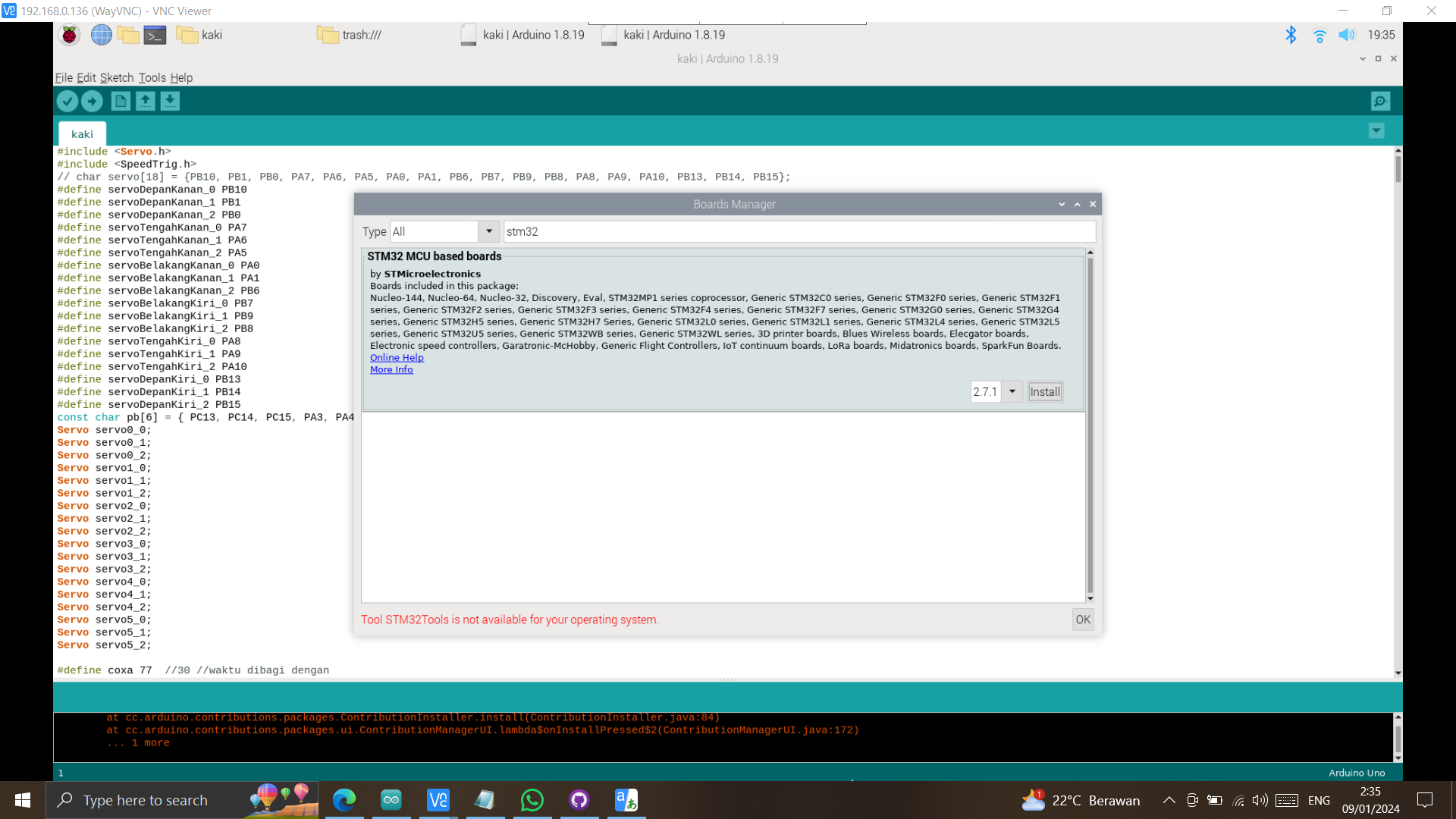Click the terminal icon in taskbar
The image size is (1456, 819).
point(156,35)
